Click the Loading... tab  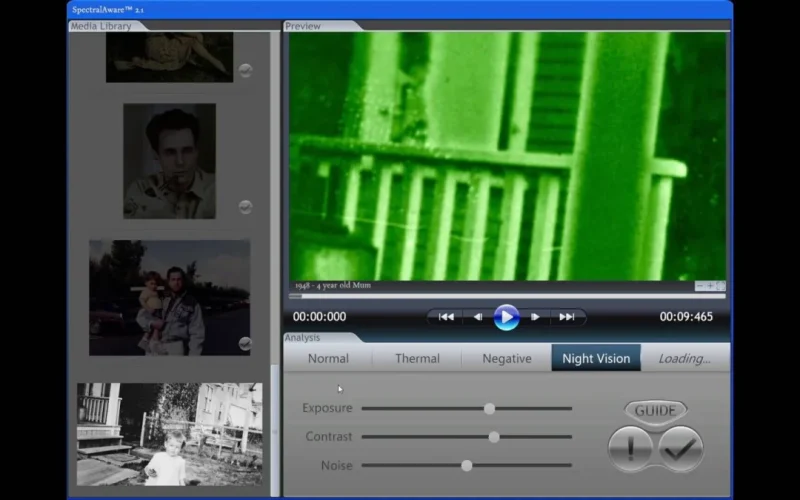685,358
